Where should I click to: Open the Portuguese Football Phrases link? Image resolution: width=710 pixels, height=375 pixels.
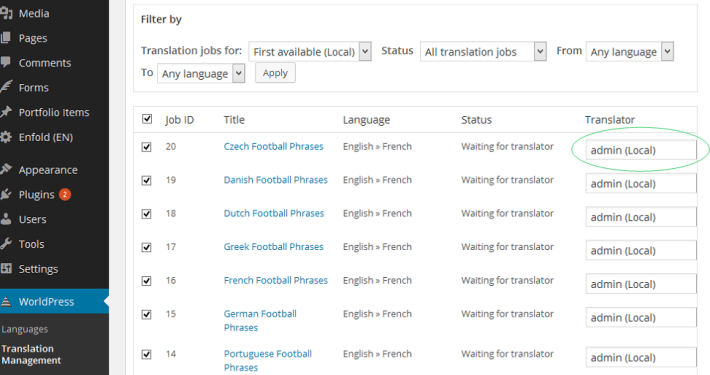[268, 361]
